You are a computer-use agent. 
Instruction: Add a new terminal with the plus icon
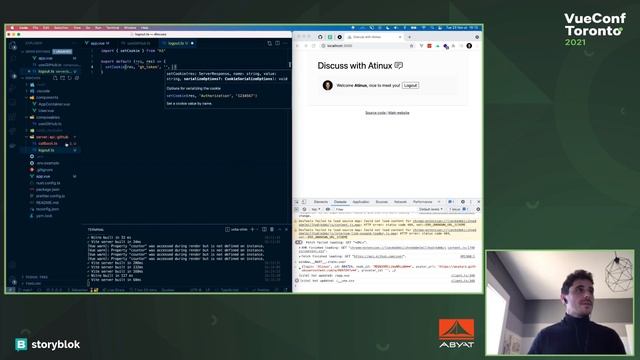(x=252, y=229)
